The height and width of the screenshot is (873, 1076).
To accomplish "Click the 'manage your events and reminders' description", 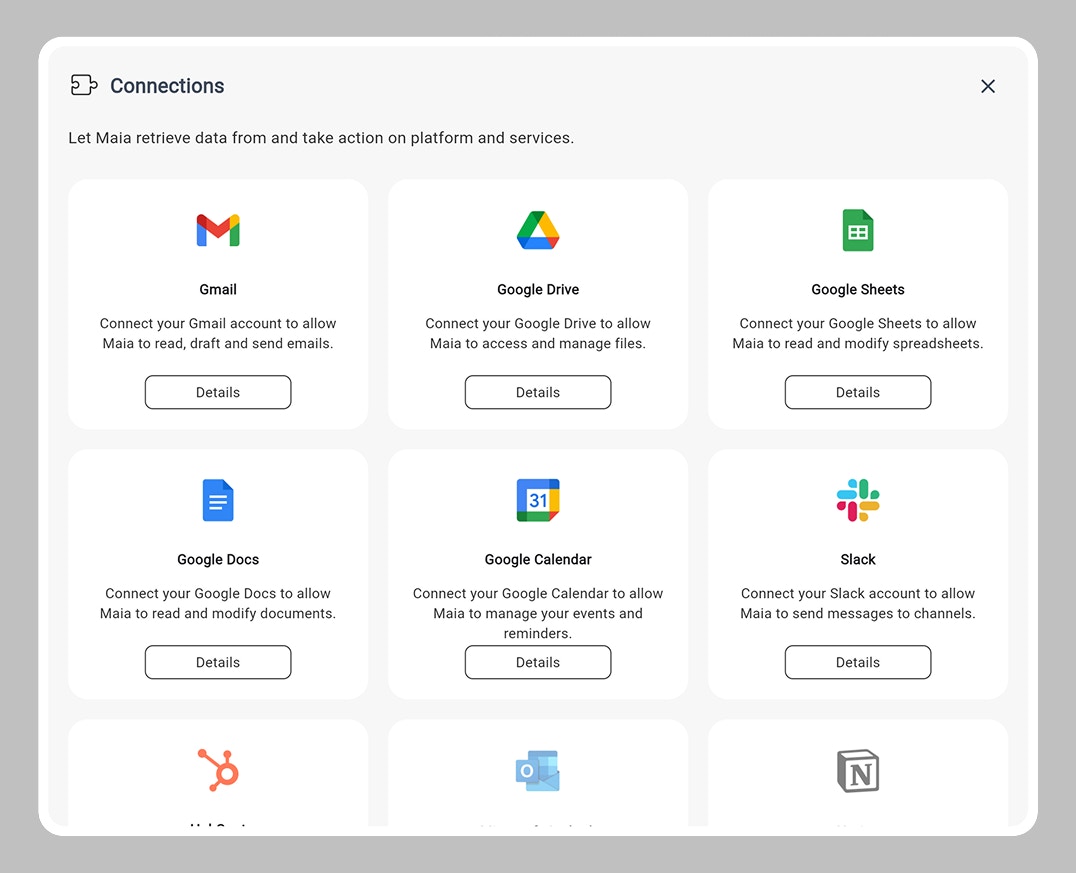I will [538, 614].
